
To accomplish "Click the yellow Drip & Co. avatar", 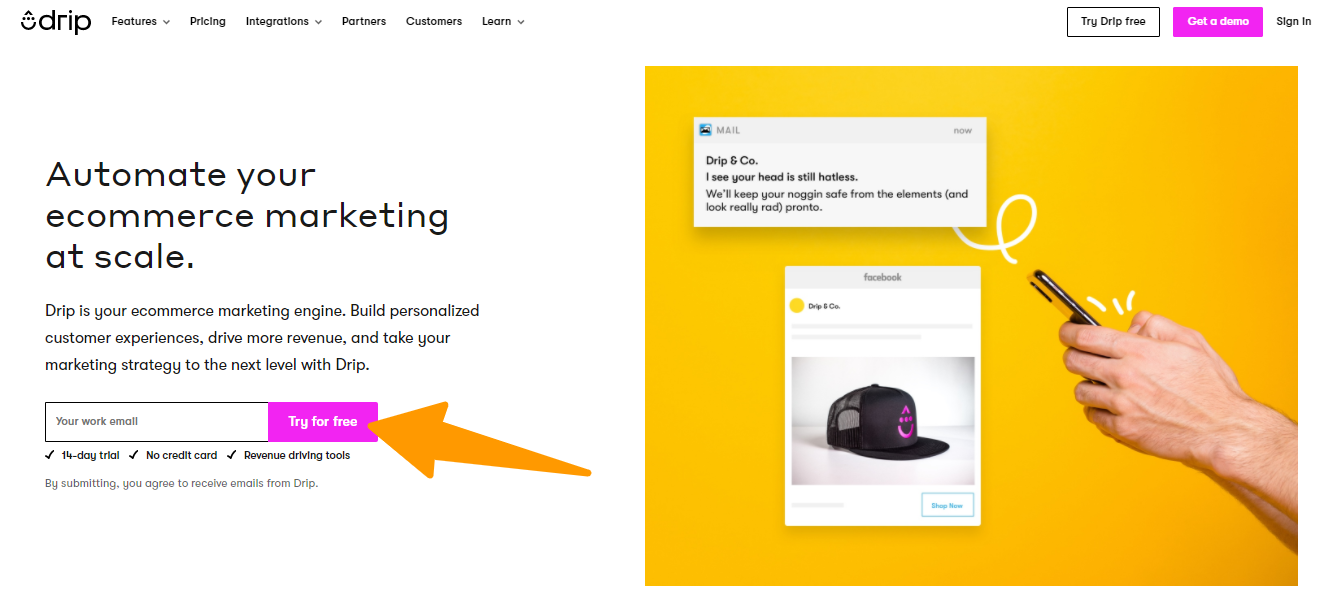I will click(797, 306).
